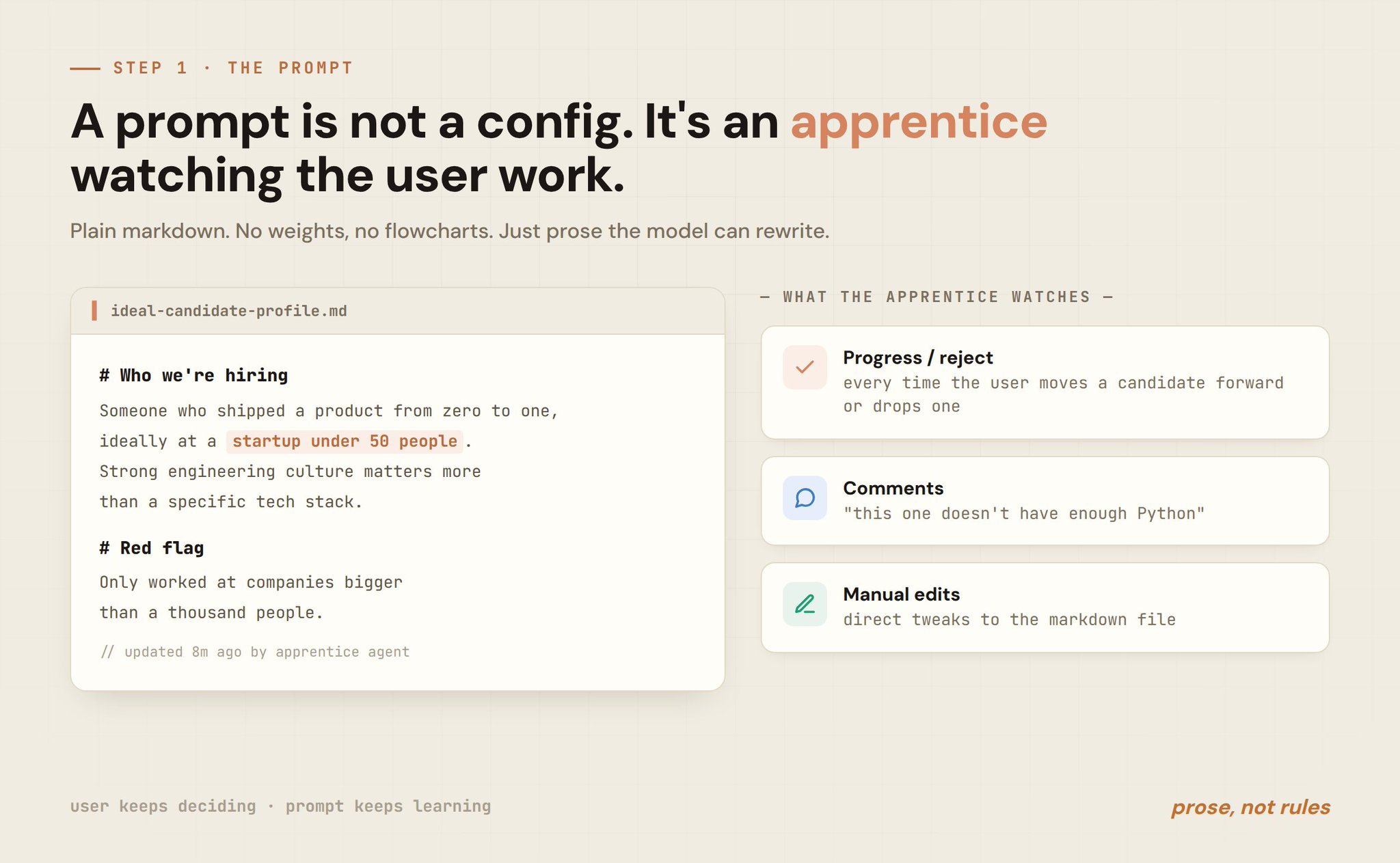Open the Comments card title
The width and height of the screenshot is (1400, 863).
[893, 488]
